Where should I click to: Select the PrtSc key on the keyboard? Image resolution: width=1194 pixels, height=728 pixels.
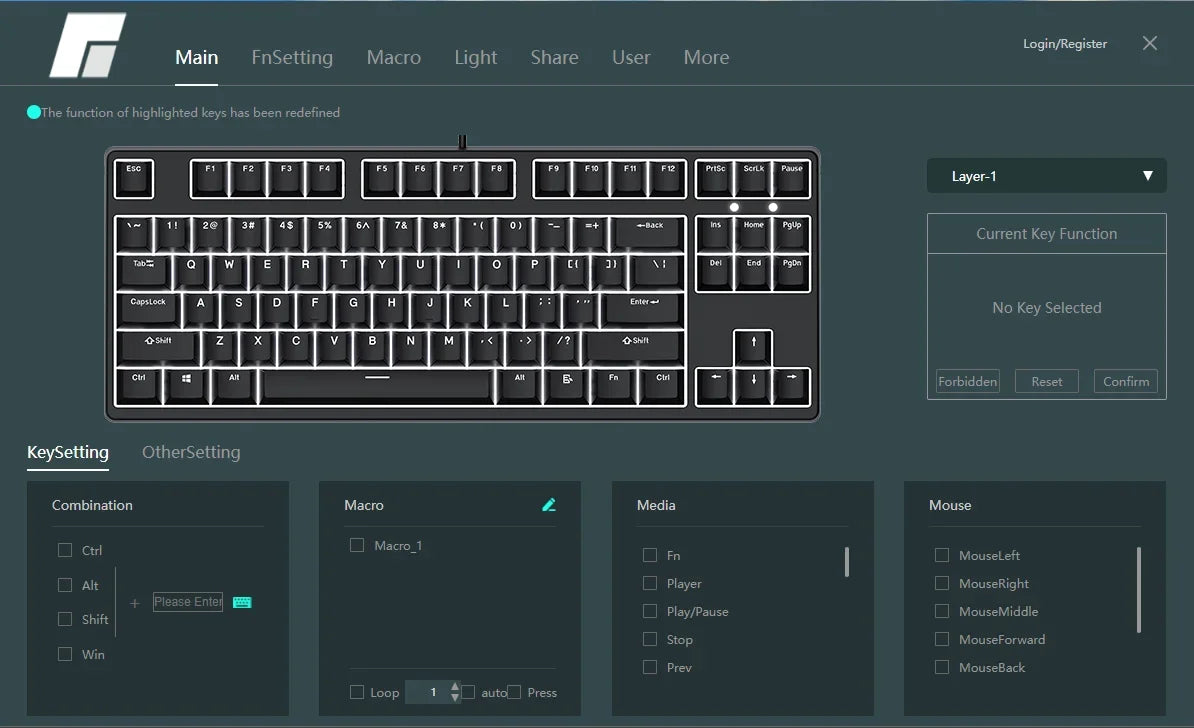(715, 178)
